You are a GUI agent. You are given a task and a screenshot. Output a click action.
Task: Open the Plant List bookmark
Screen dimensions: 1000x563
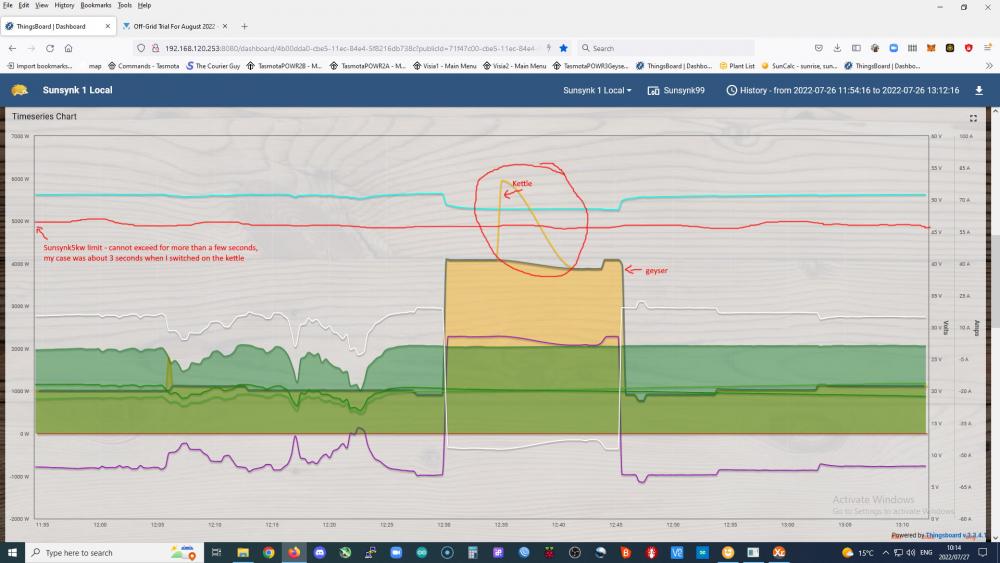pyautogui.click(x=737, y=66)
